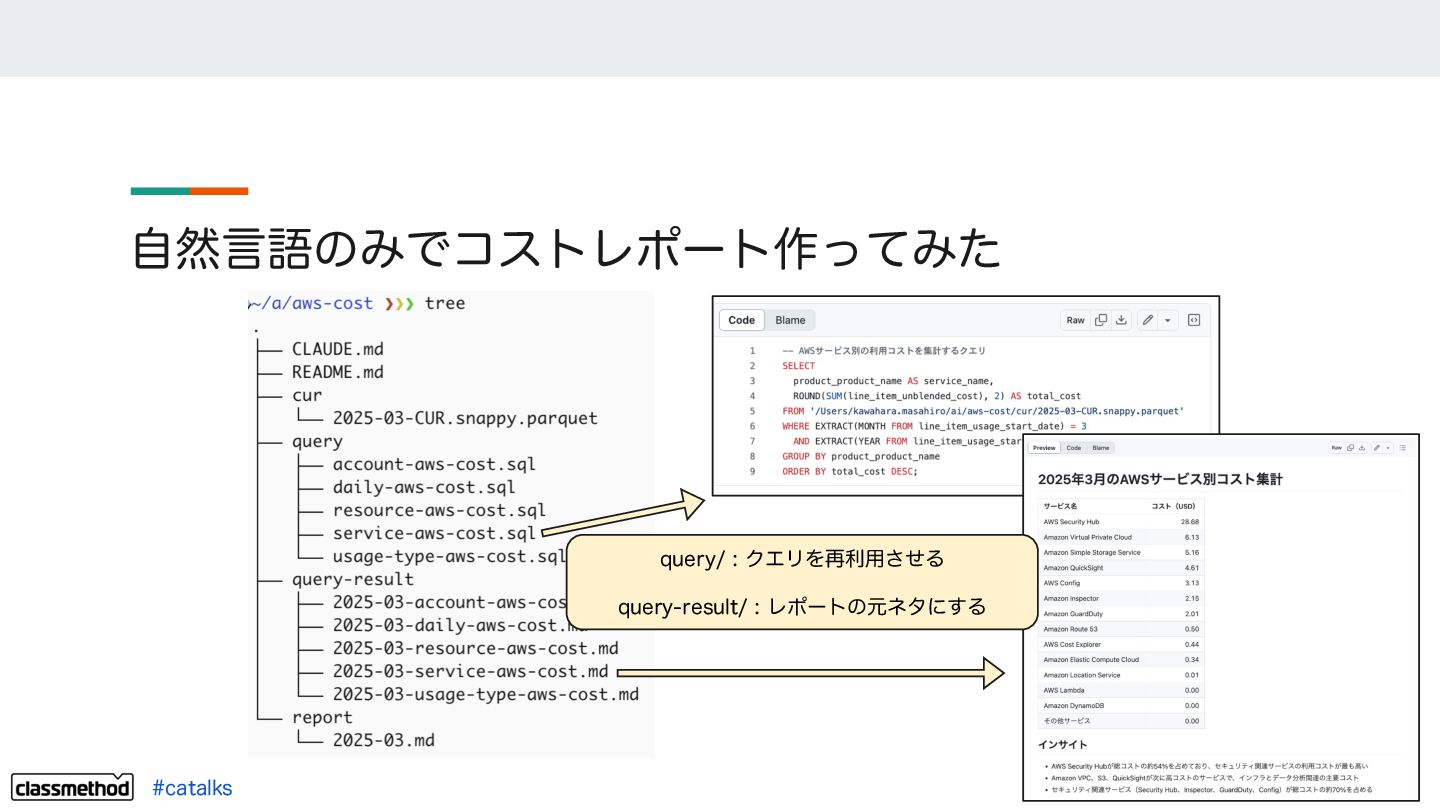Click line 3 product_product_name AS service_name
Screen dimensions: 1440x810
(893, 381)
